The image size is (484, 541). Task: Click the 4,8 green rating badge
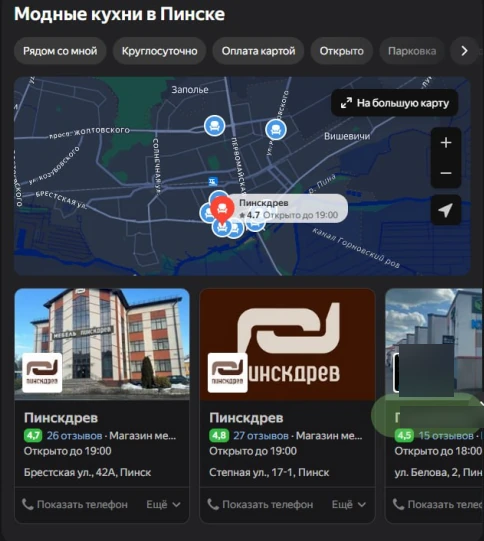pyautogui.click(x=219, y=435)
